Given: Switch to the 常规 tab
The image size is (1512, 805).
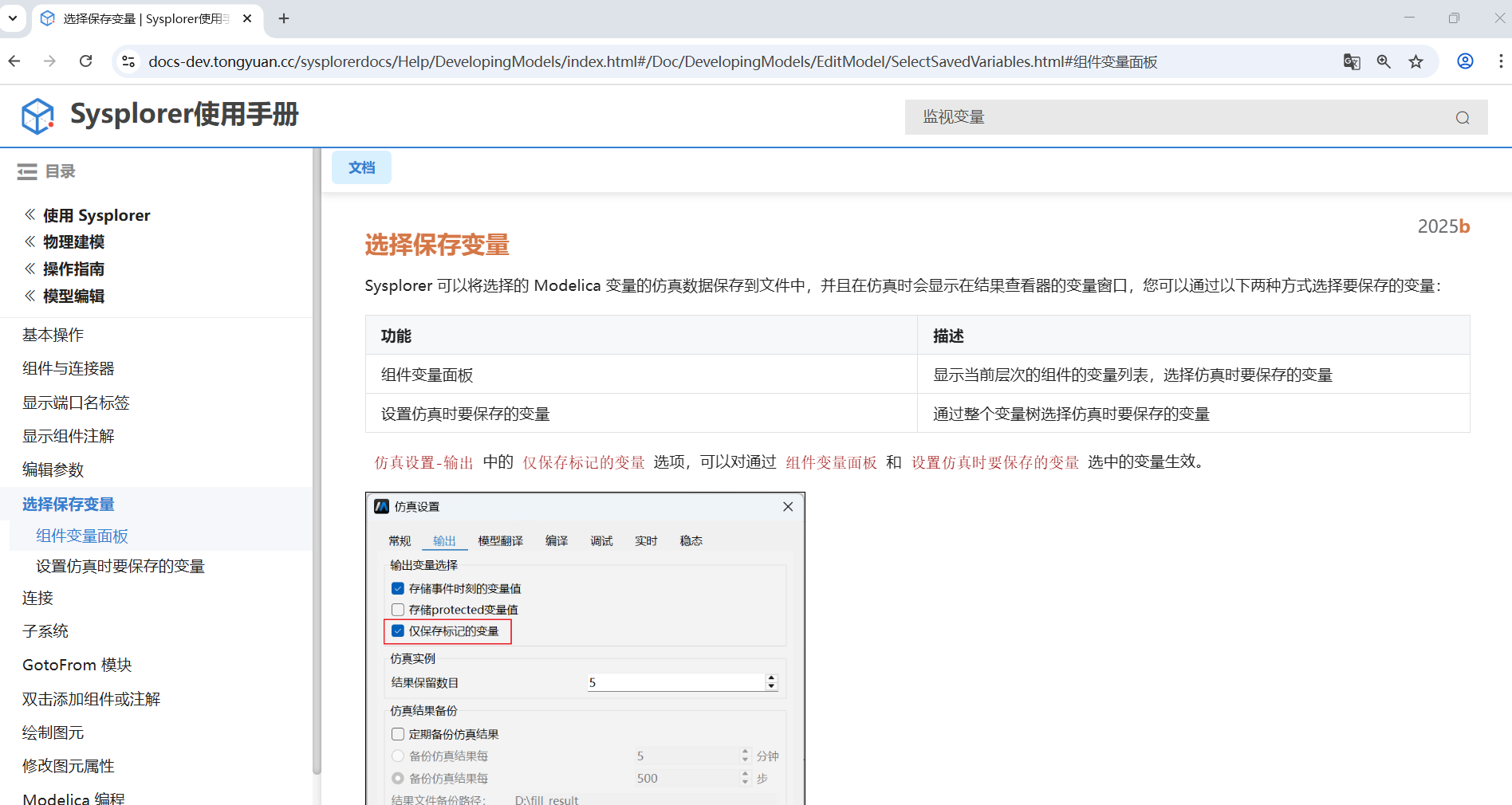Looking at the screenshot, I should pos(400,541).
